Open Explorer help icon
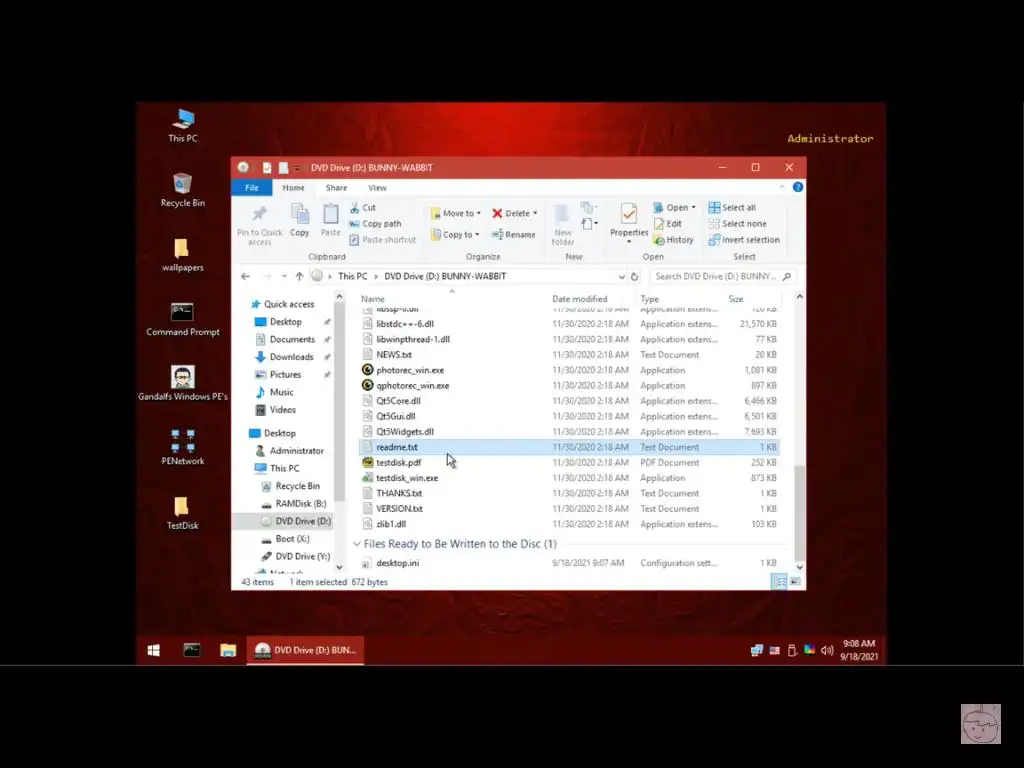 [797, 187]
